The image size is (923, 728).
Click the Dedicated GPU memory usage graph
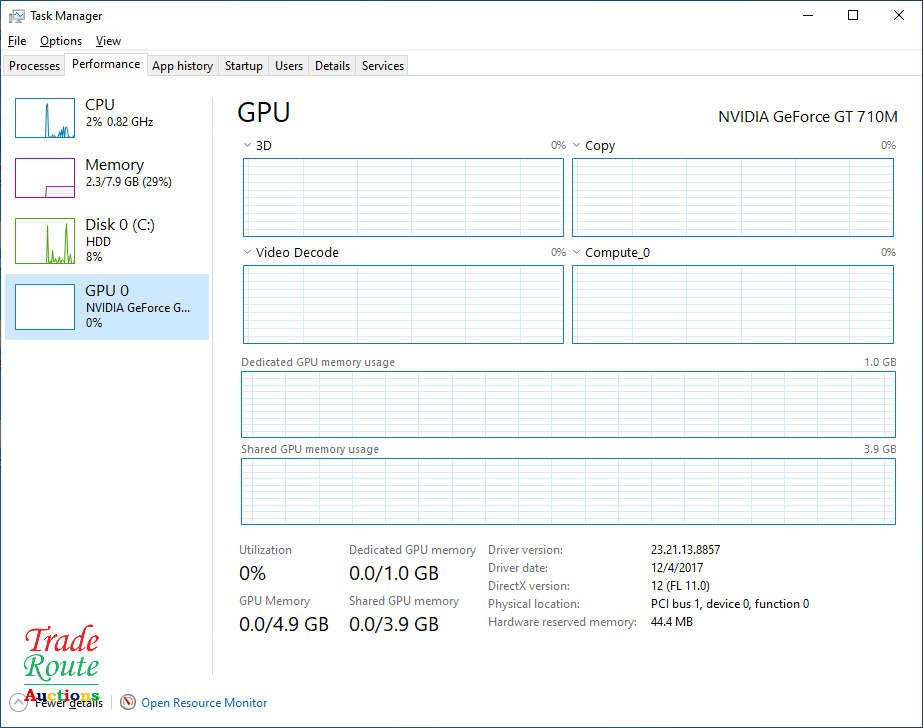[568, 404]
